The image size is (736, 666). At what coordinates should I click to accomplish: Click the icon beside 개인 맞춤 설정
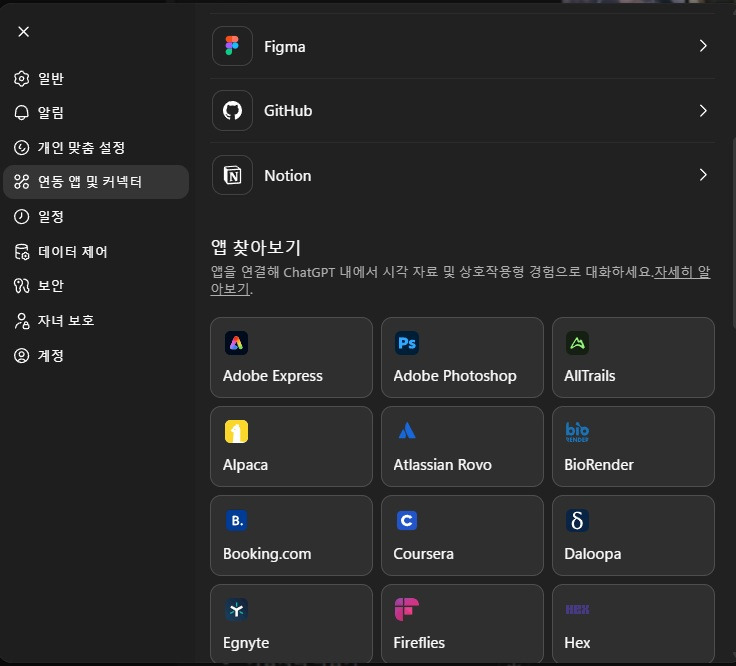[22, 147]
